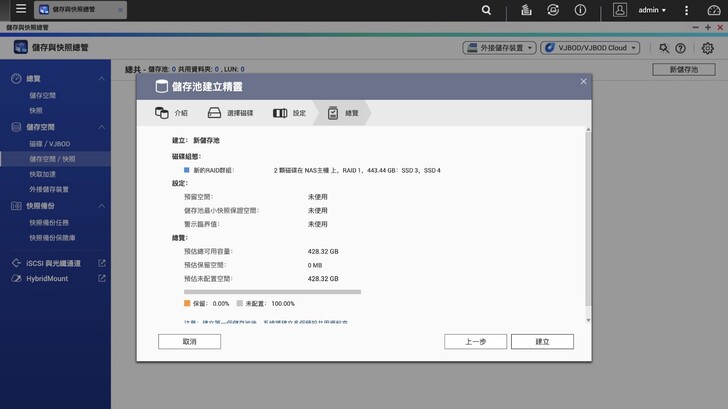Open the dashboard gauge icon

(713, 10)
